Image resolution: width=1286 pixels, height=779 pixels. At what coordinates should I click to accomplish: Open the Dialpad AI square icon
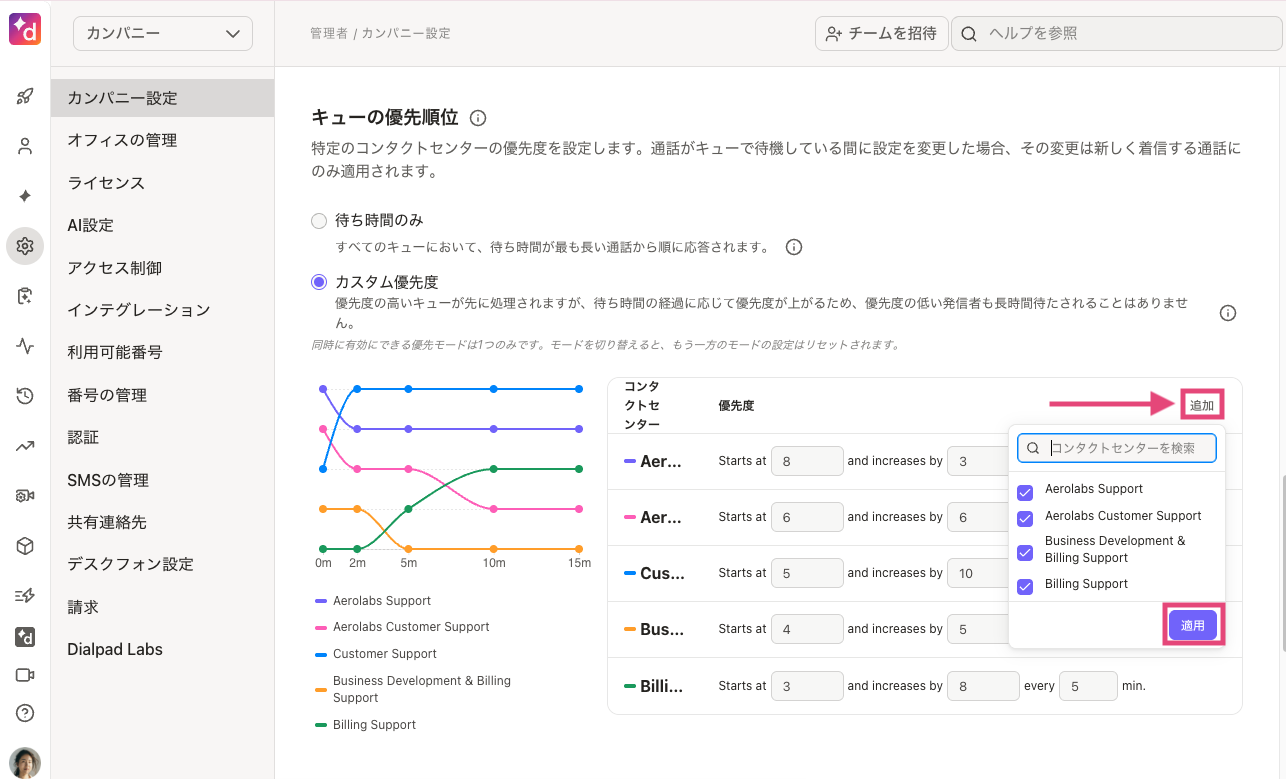(x=25, y=637)
